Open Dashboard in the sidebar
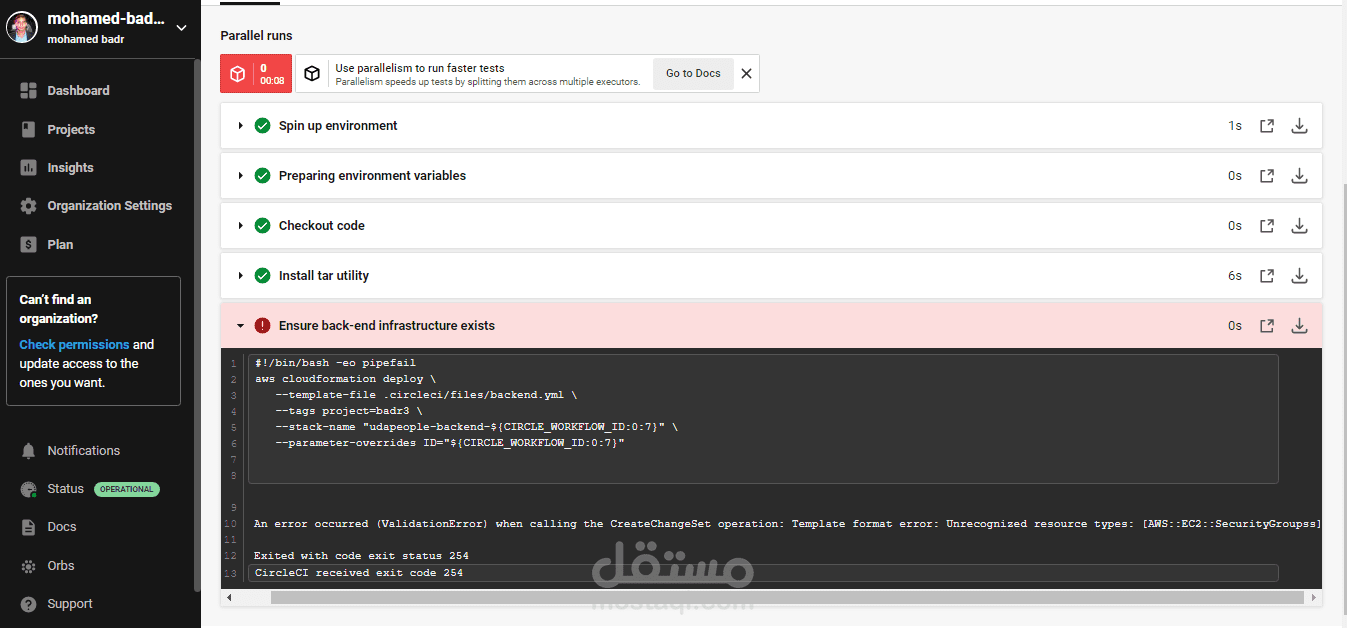The height and width of the screenshot is (628, 1347). click(x=78, y=91)
